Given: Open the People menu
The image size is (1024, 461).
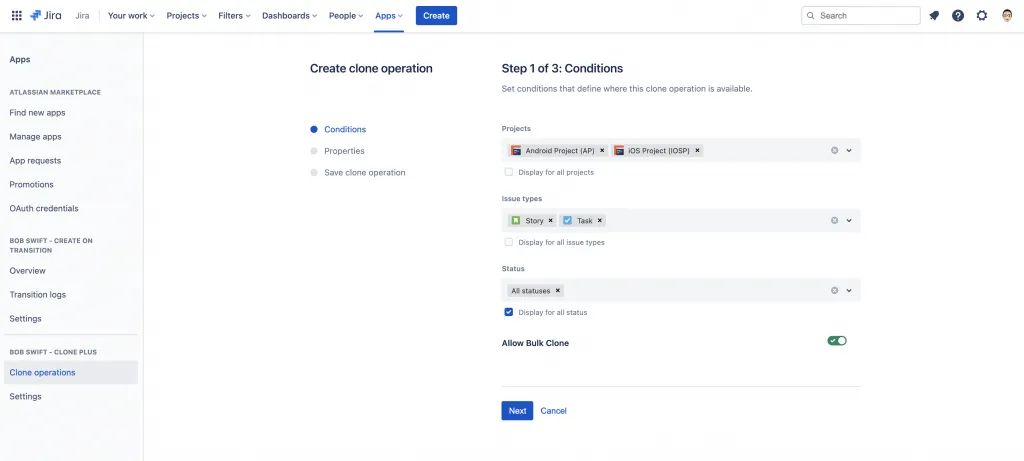Looking at the screenshot, I should click(346, 16).
